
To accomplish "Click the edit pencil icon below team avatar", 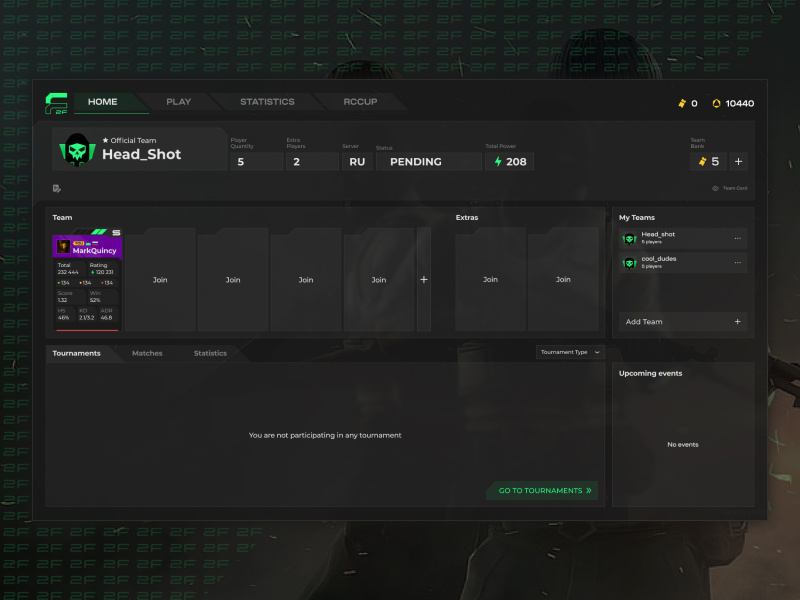I will point(58,188).
